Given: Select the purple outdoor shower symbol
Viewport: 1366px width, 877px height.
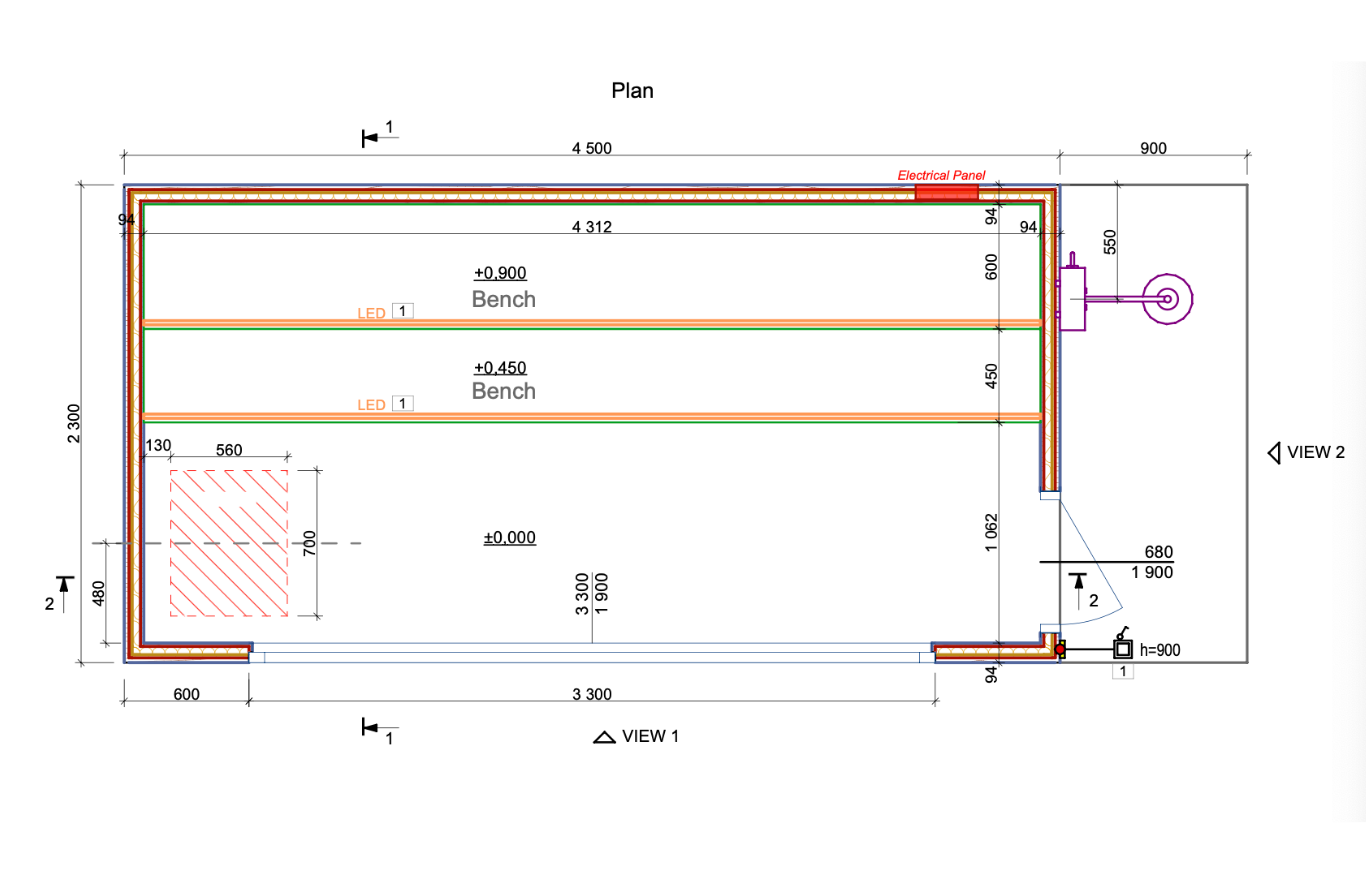Looking at the screenshot, I should pyautogui.click(x=1166, y=298).
